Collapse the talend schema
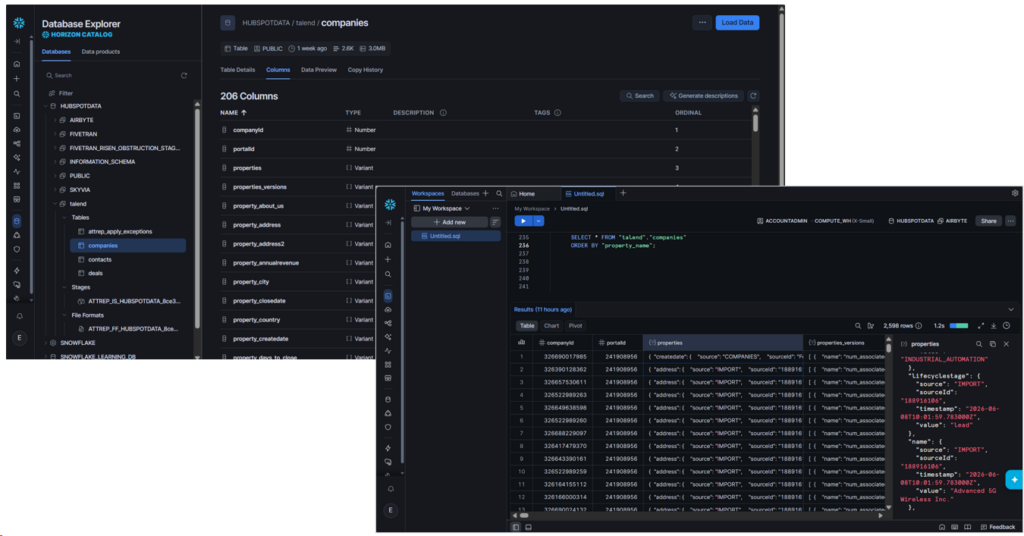Image resolution: width=1024 pixels, height=536 pixels. (x=55, y=204)
